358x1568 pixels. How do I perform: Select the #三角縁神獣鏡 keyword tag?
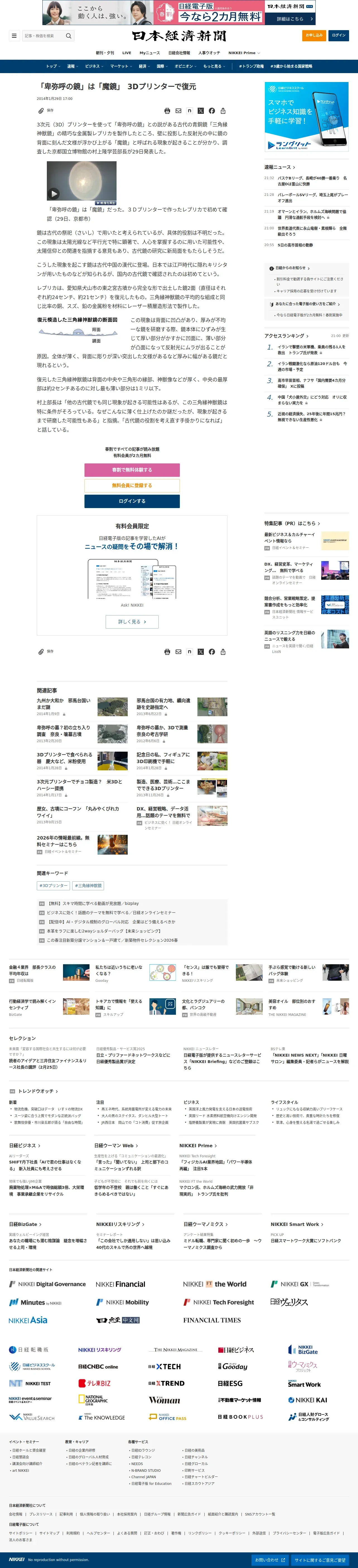click(88, 885)
